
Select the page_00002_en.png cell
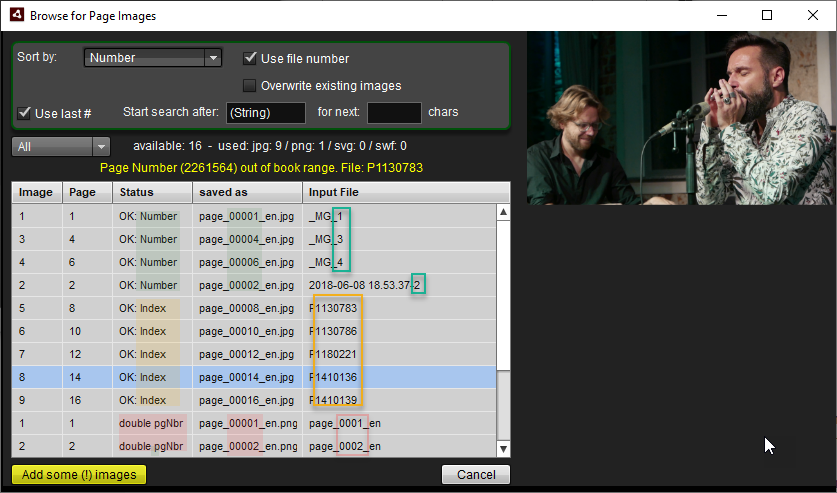pyautogui.click(x=247, y=446)
